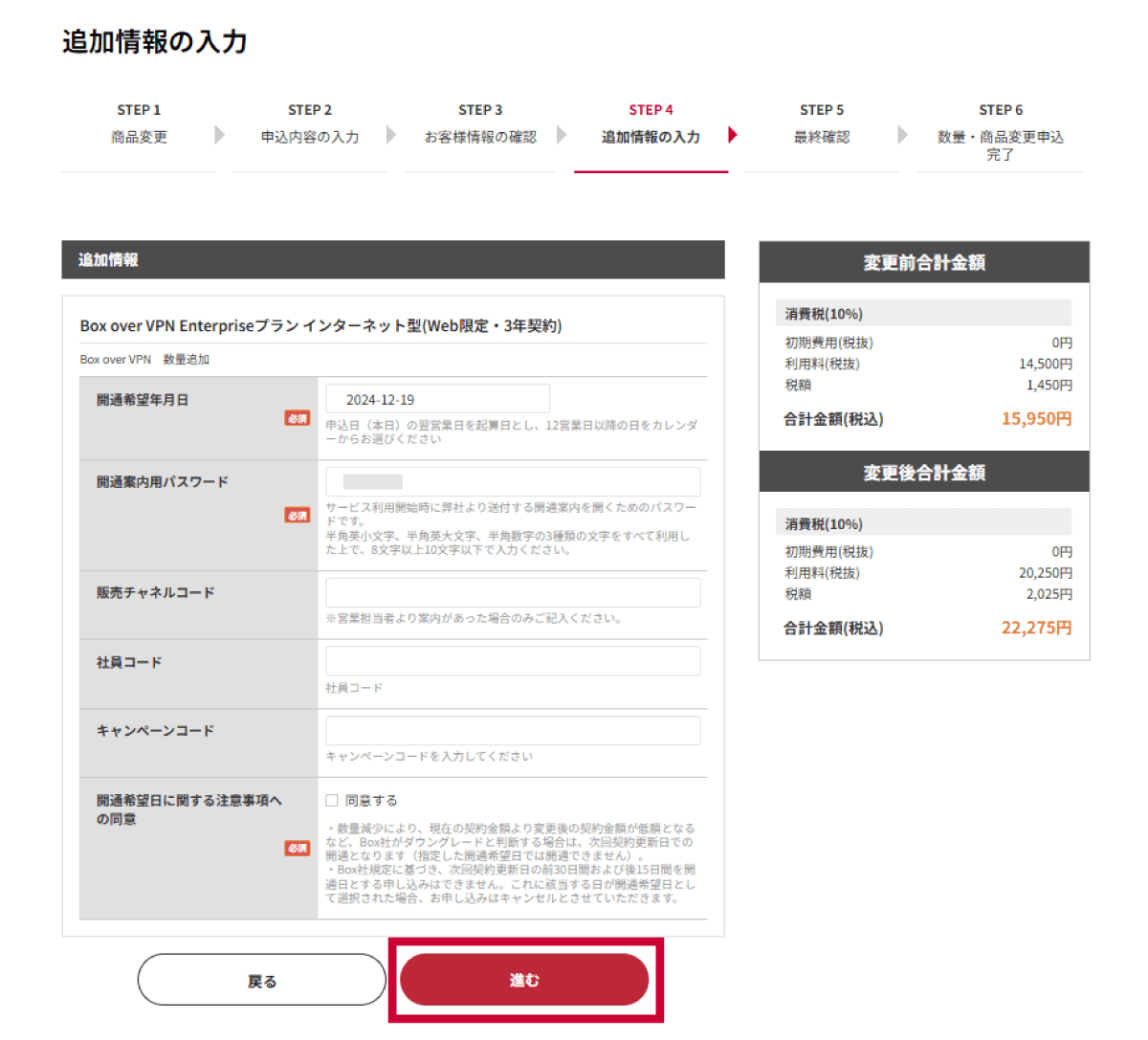Click the 販売チャネルコード label
1148x1040 pixels.
pos(155,593)
